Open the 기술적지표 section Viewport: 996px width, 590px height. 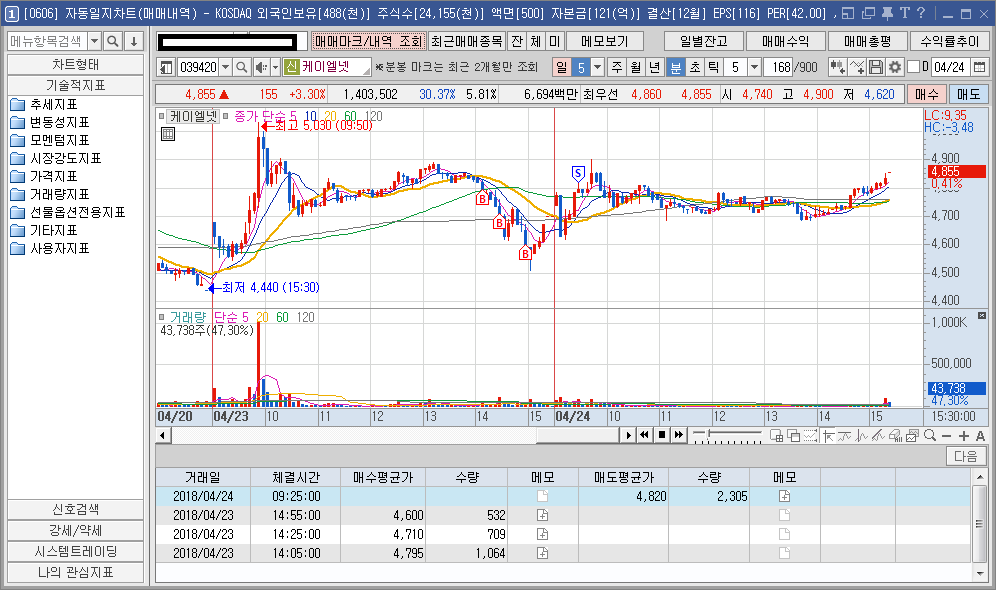tap(76, 85)
